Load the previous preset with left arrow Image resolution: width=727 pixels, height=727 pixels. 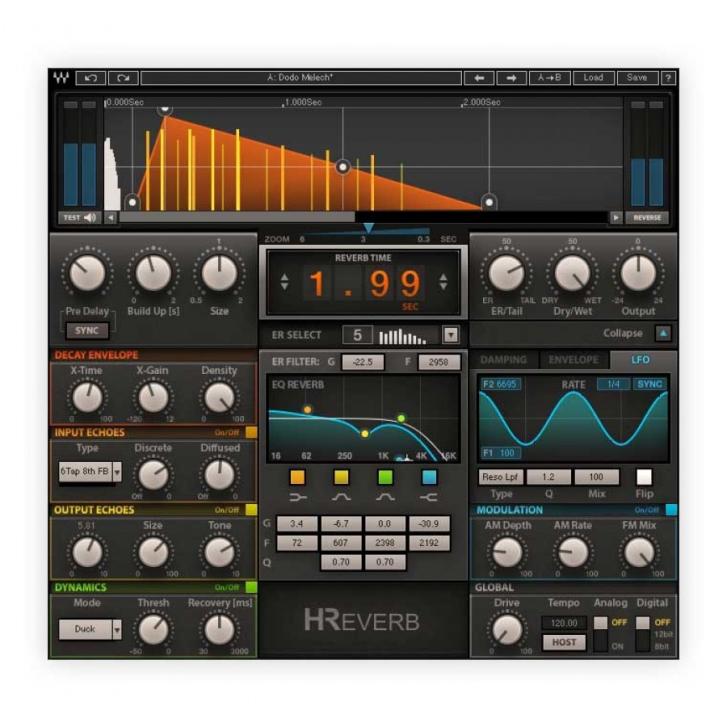point(479,78)
